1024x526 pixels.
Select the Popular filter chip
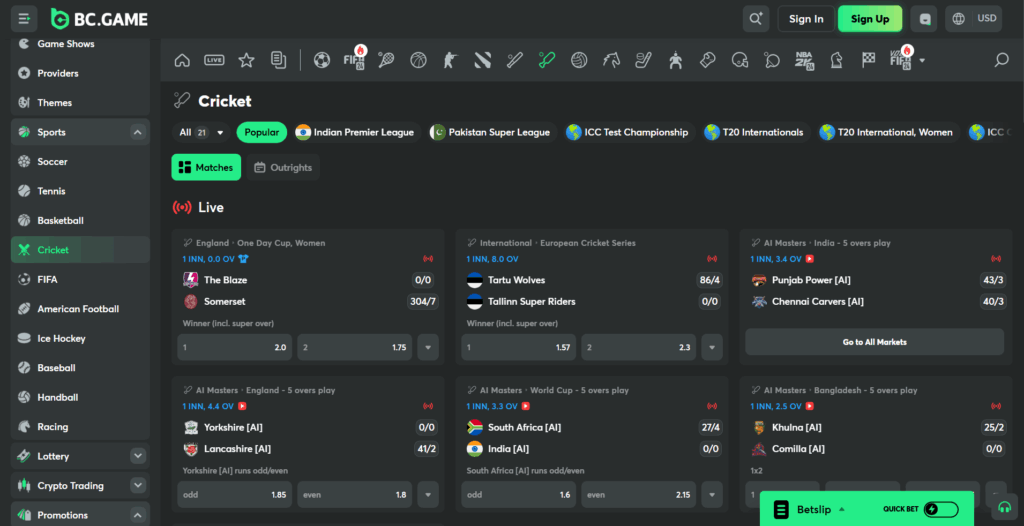[x=262, y=132]
